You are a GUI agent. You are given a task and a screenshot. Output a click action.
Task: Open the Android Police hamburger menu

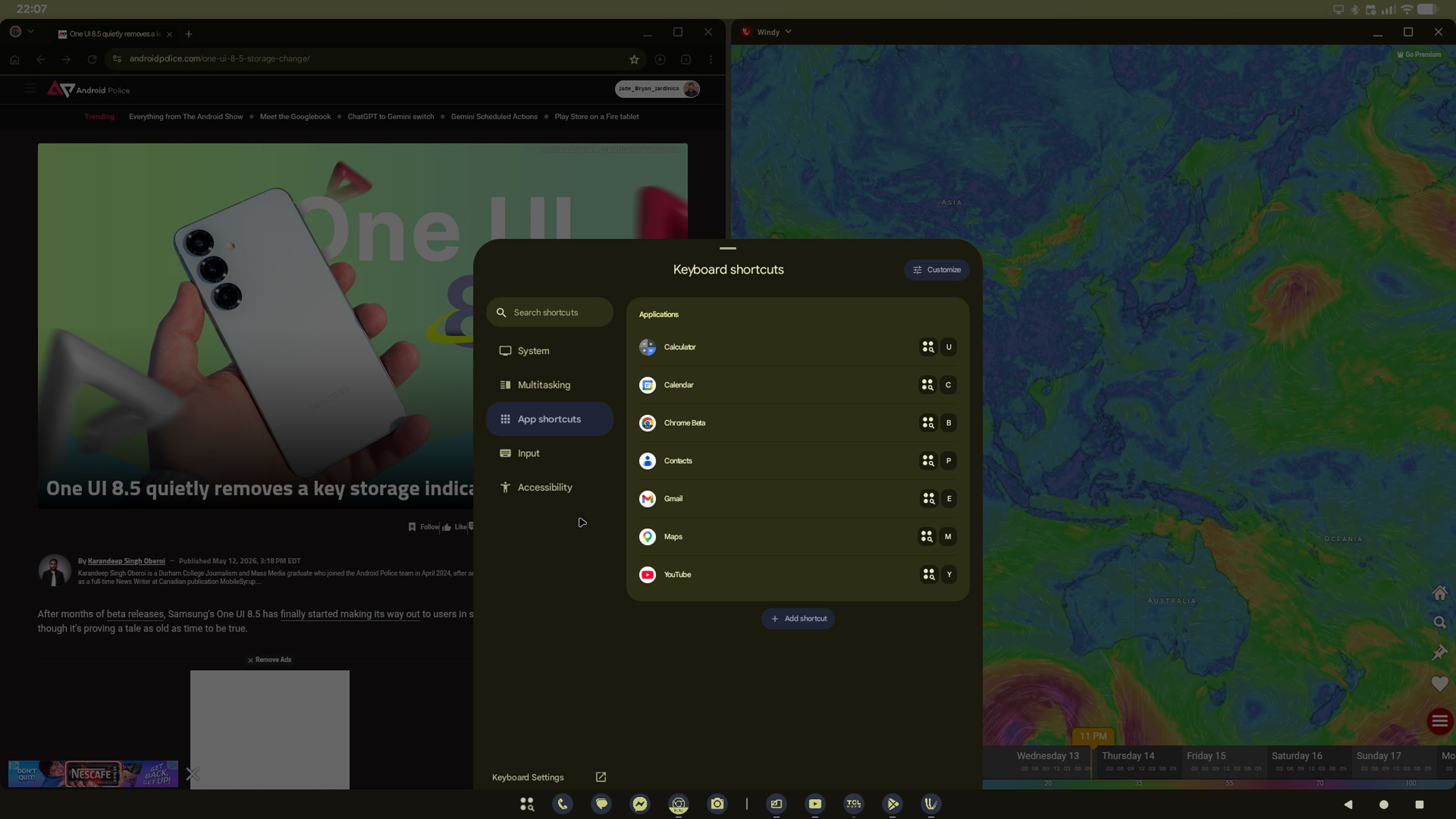point(30,89)
